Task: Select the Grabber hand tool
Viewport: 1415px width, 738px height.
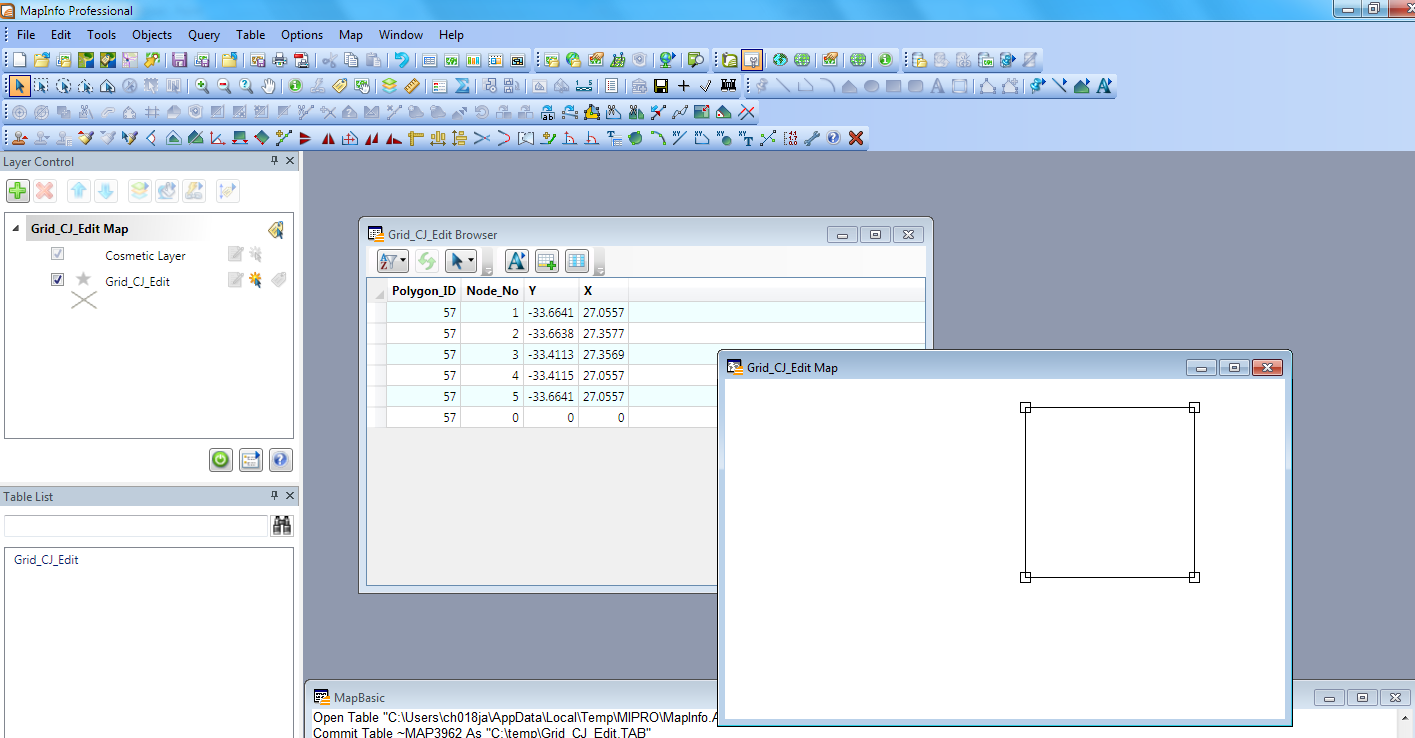Action: (268, 86)
